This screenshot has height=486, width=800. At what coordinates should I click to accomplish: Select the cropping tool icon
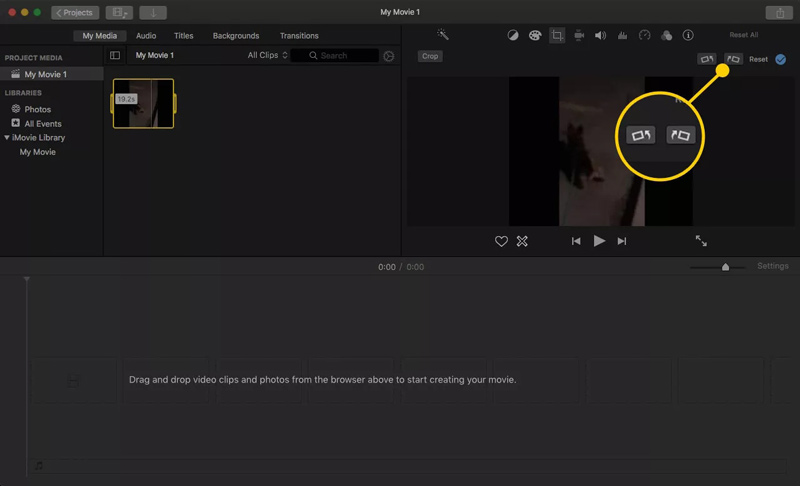557,36
